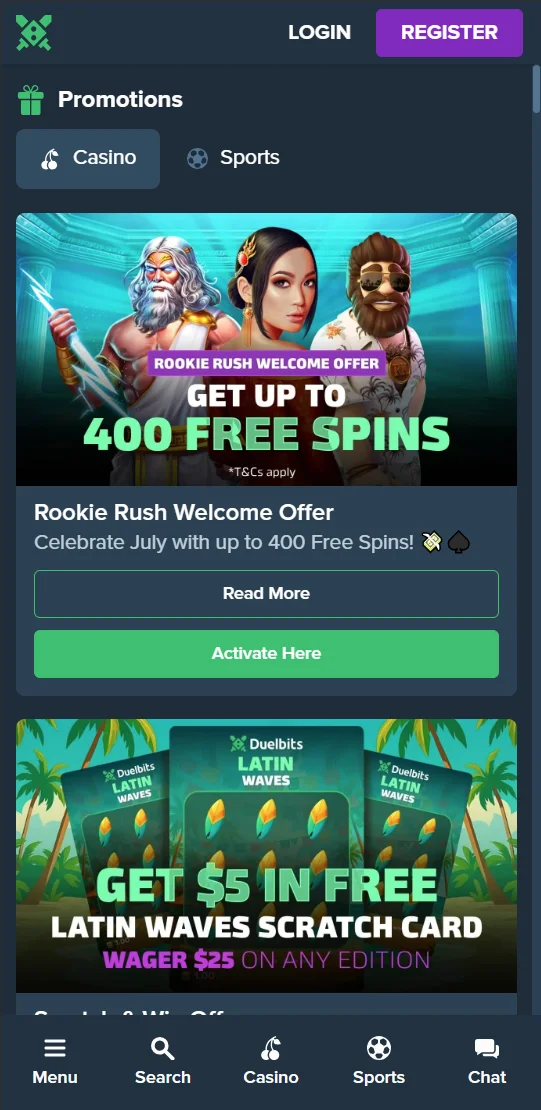Click the Rookie Rush Welcome Offer title
Image resolution: width=541 pixels, height=1110 pixels.
(183, 512)
